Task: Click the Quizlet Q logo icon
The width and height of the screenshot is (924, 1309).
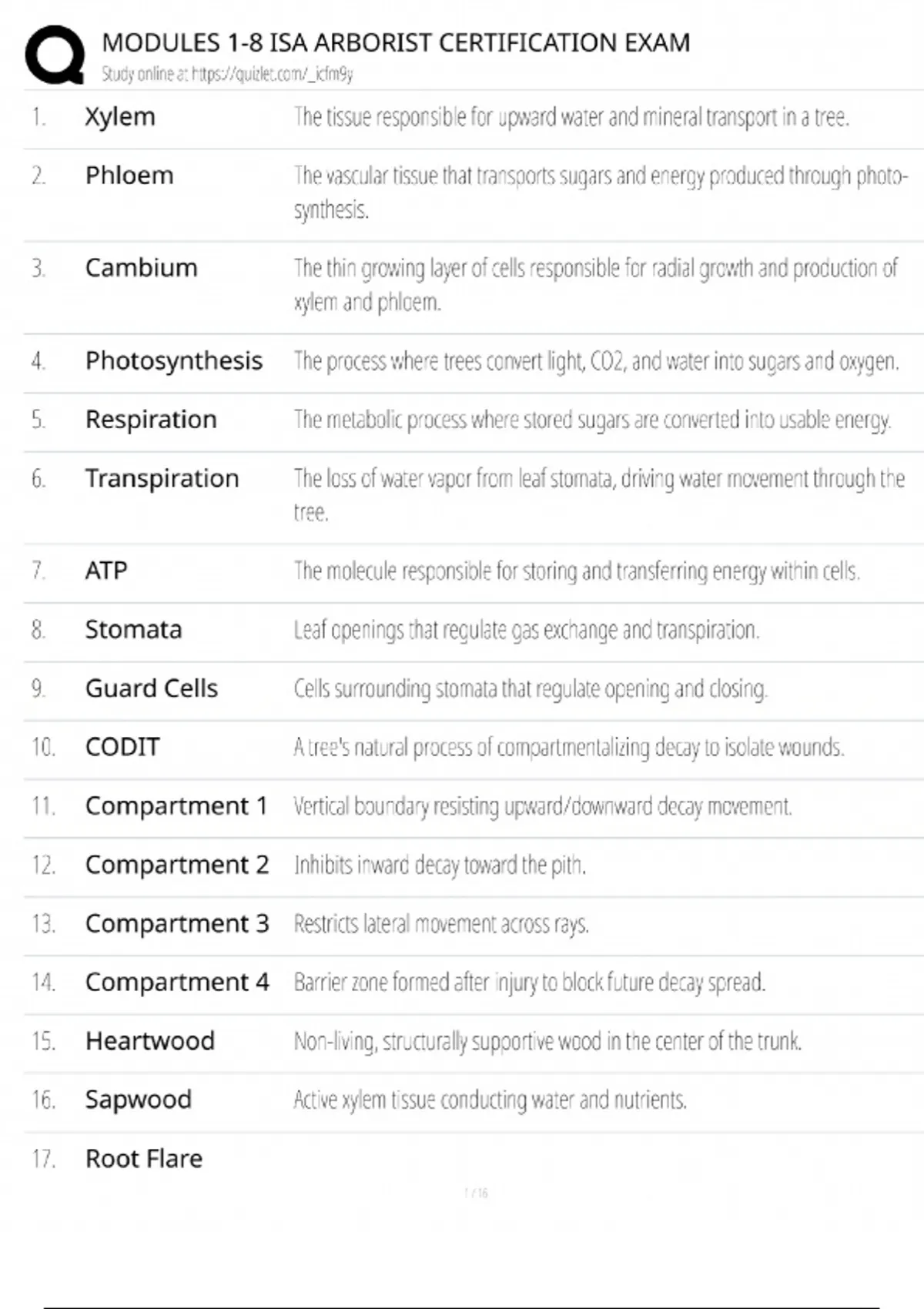Action: (x=55, y=55)
